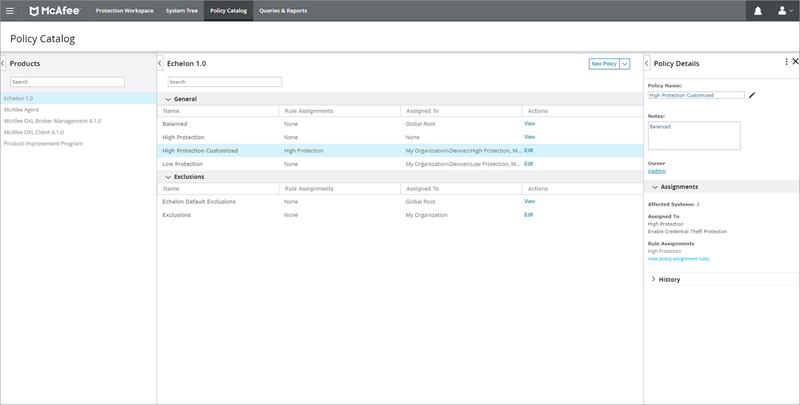The image size is (800, 405).
Task: Edit the Low Protection policy
Action: point(529,164)
